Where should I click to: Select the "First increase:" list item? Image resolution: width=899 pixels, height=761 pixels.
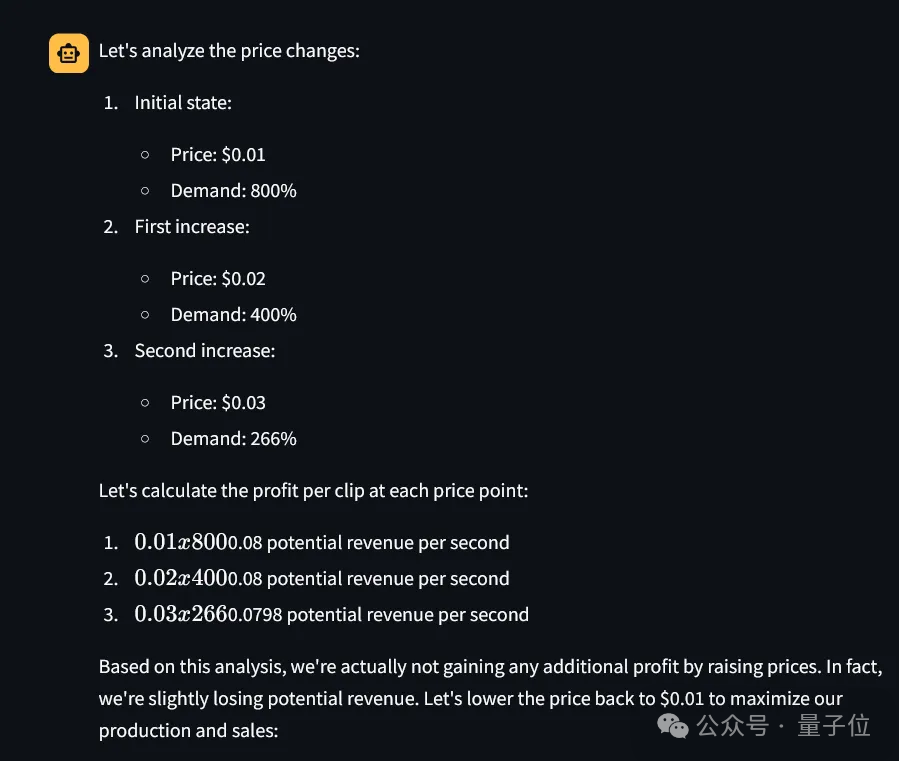(x=192, y=227)
